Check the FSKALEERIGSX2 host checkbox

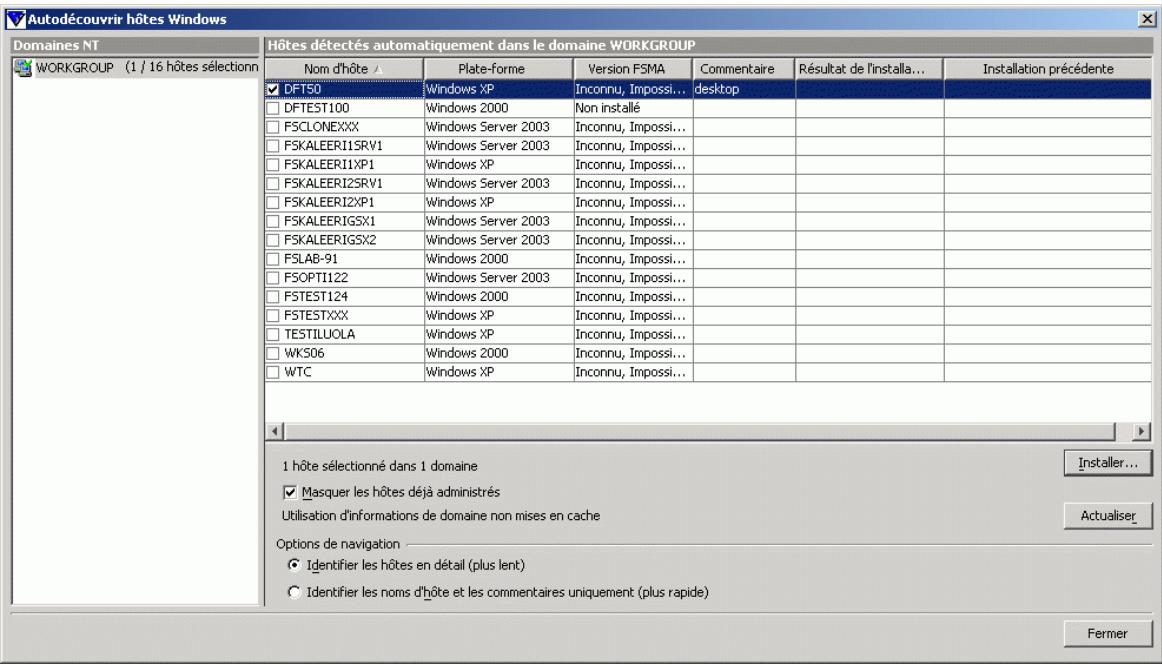(273, 240)
